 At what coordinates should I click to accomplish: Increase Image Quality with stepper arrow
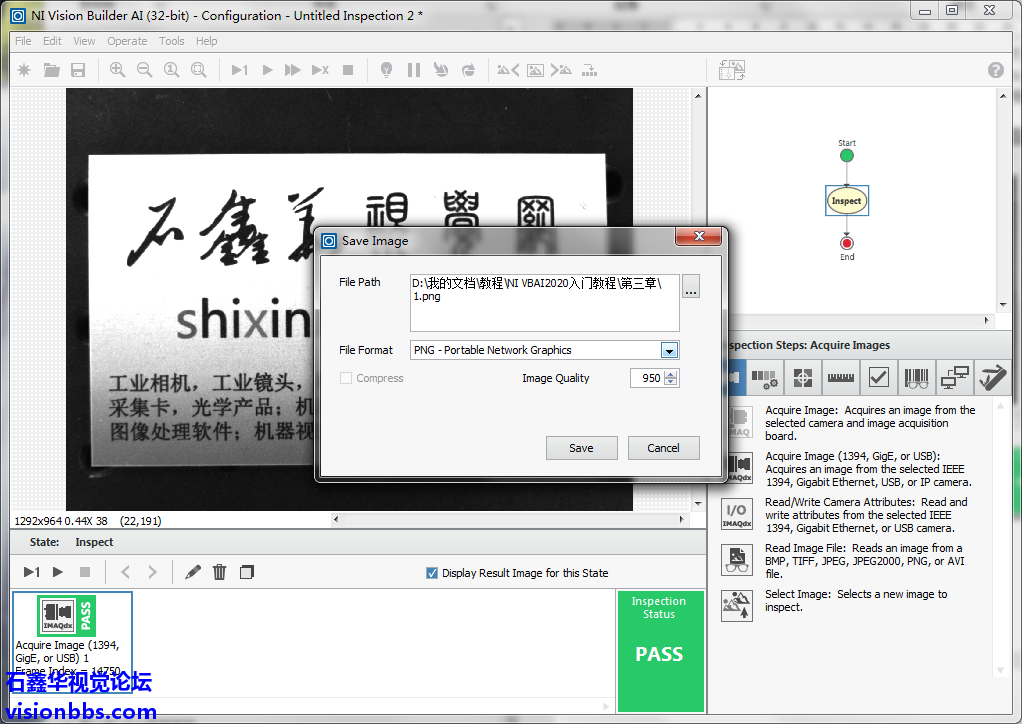[671, 374]
